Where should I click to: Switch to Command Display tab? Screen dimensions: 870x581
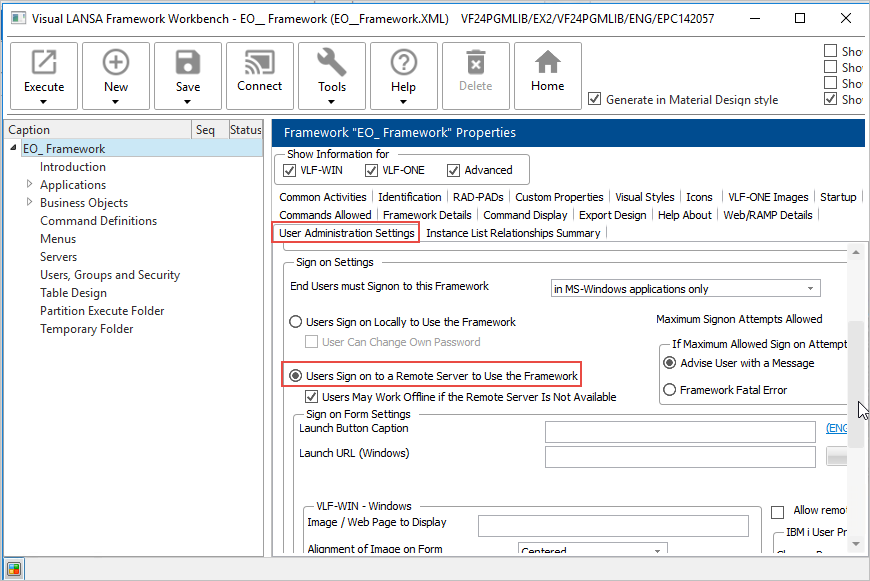pyautogui.click(x=525, y=215)
